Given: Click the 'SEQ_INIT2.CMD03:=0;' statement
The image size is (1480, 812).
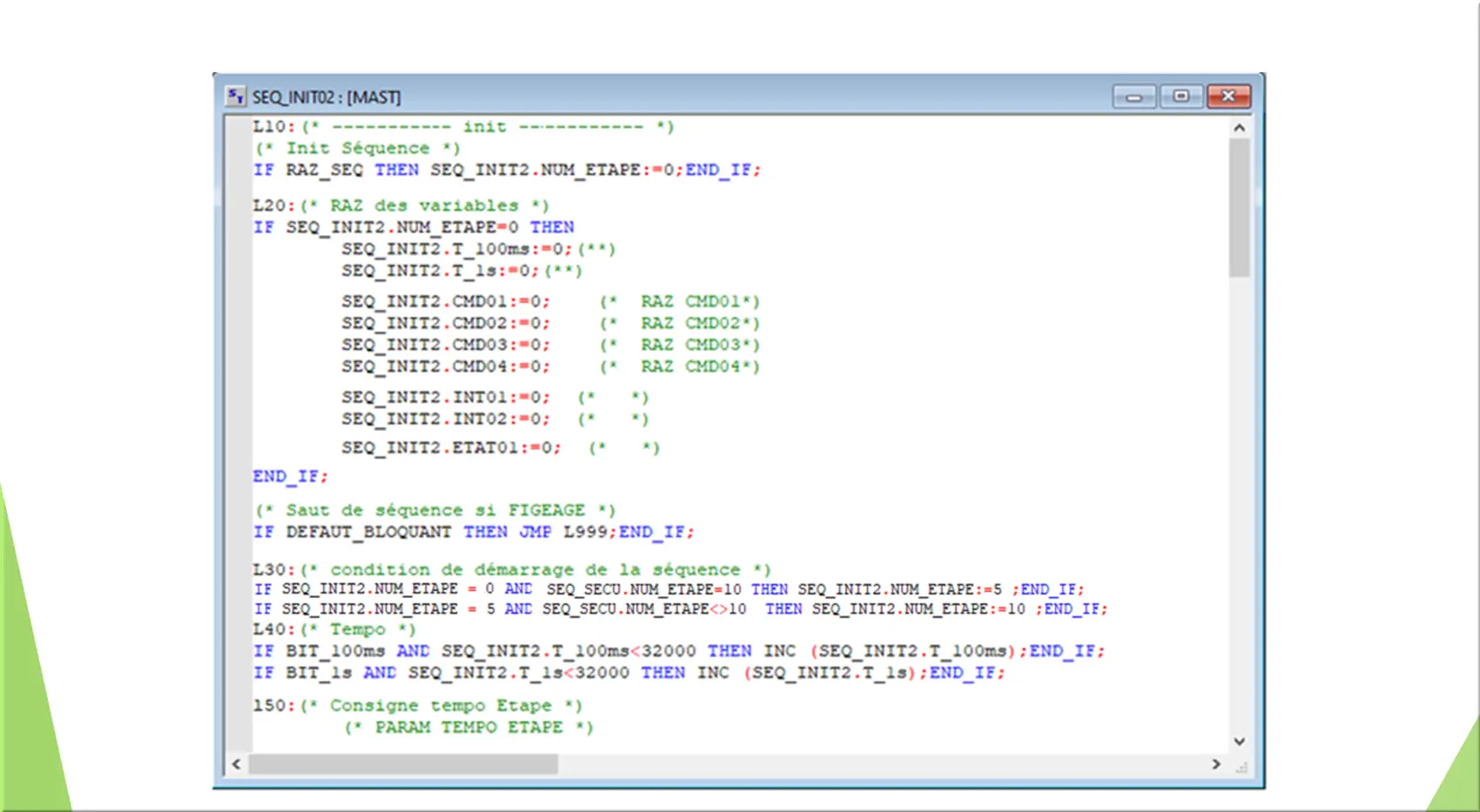Looking at the screenshot, I should (446, 346).
